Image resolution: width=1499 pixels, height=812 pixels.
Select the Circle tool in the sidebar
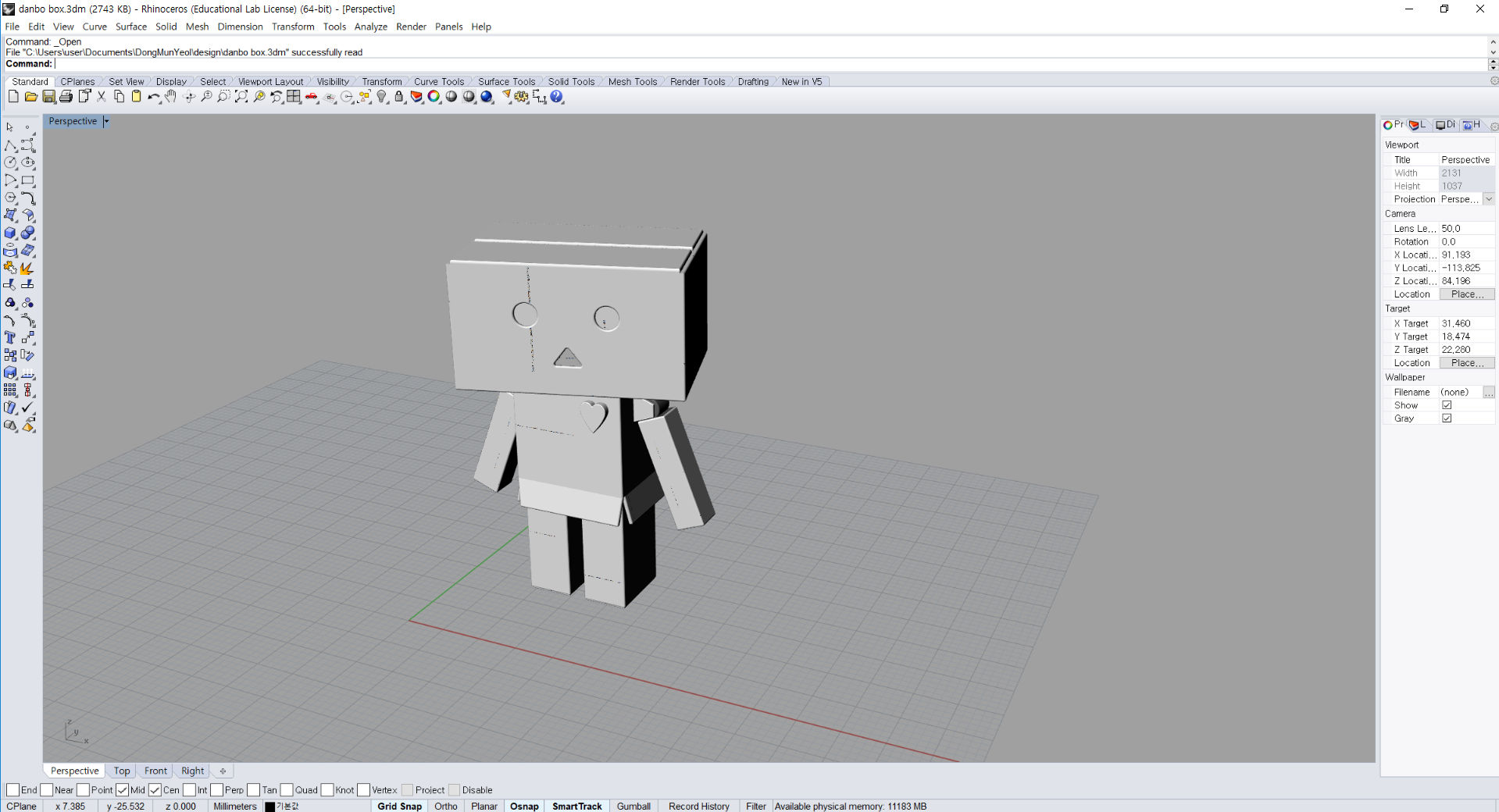(10, 162)
